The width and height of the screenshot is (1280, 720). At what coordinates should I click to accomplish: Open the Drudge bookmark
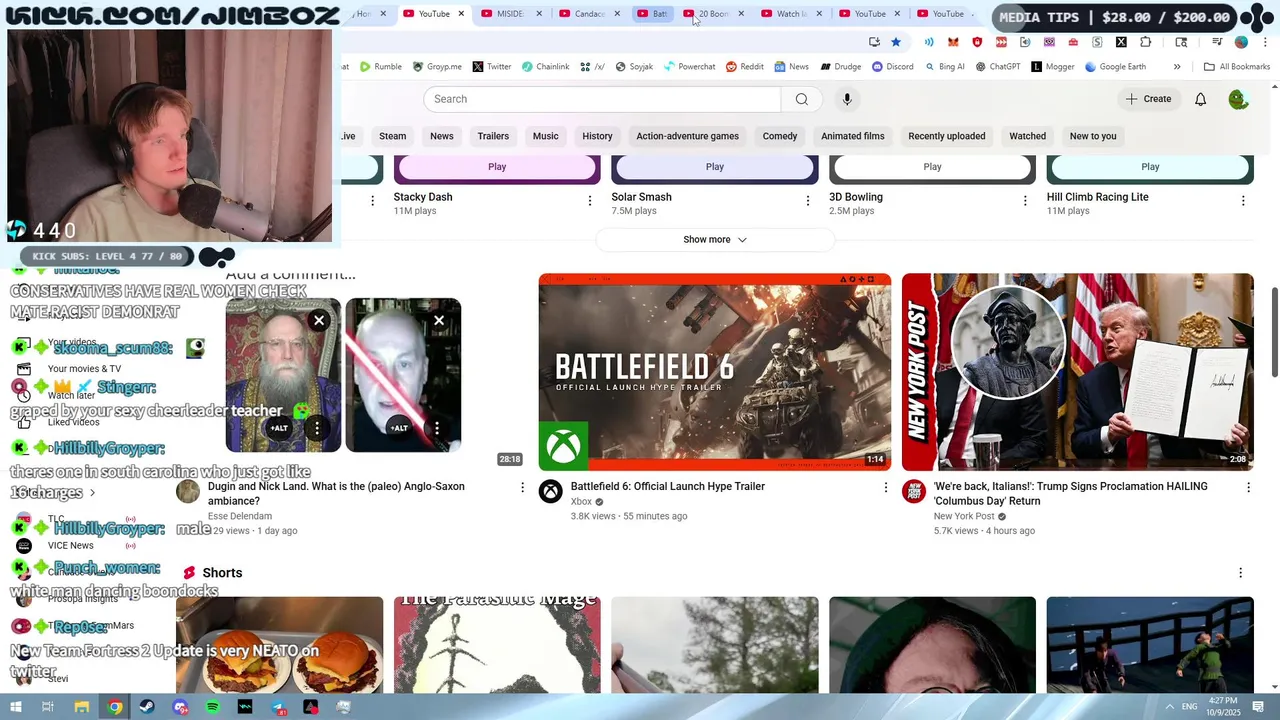pos(841,67)
